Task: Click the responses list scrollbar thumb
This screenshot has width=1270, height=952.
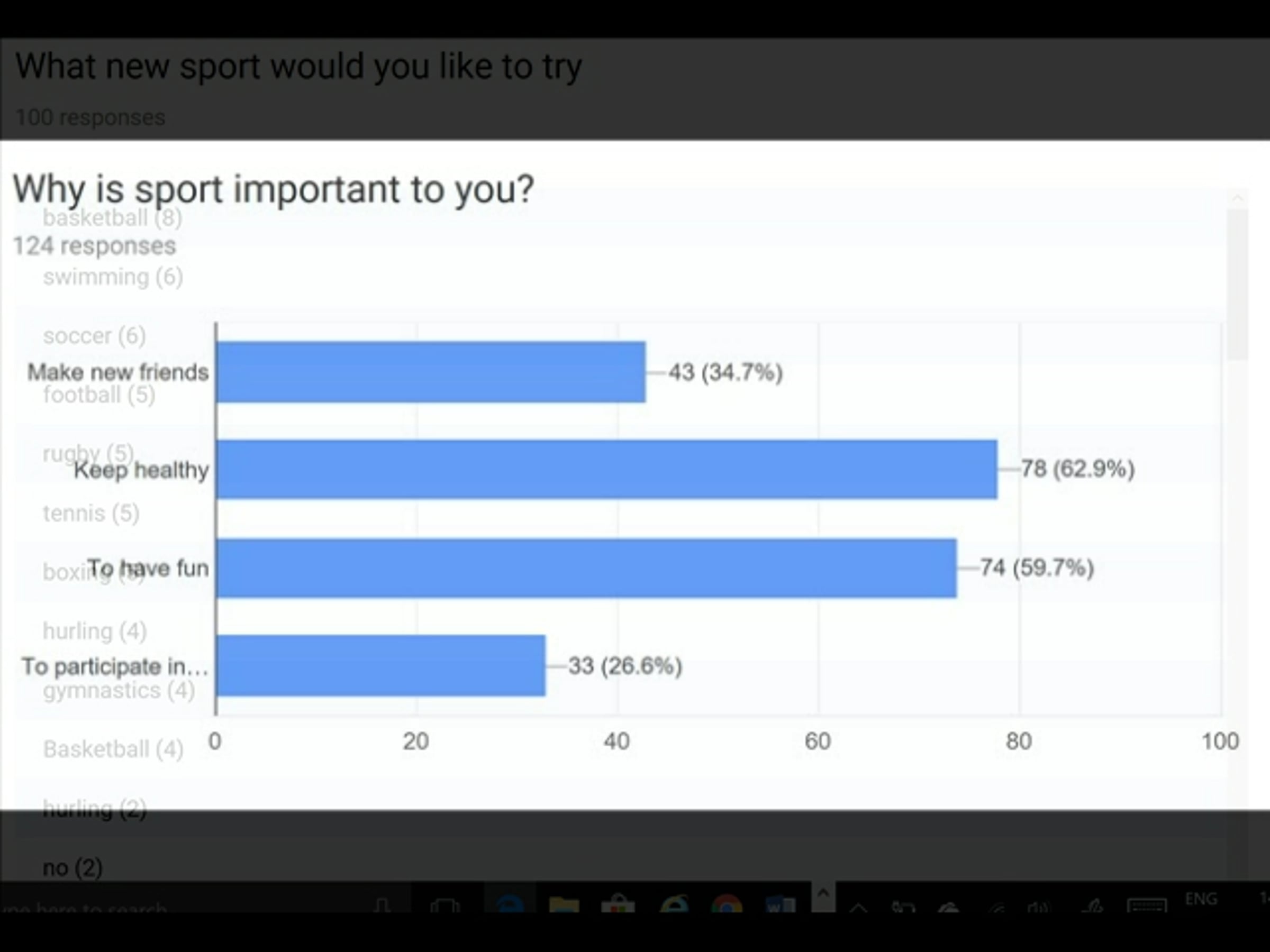Action: coord(1237,284)
